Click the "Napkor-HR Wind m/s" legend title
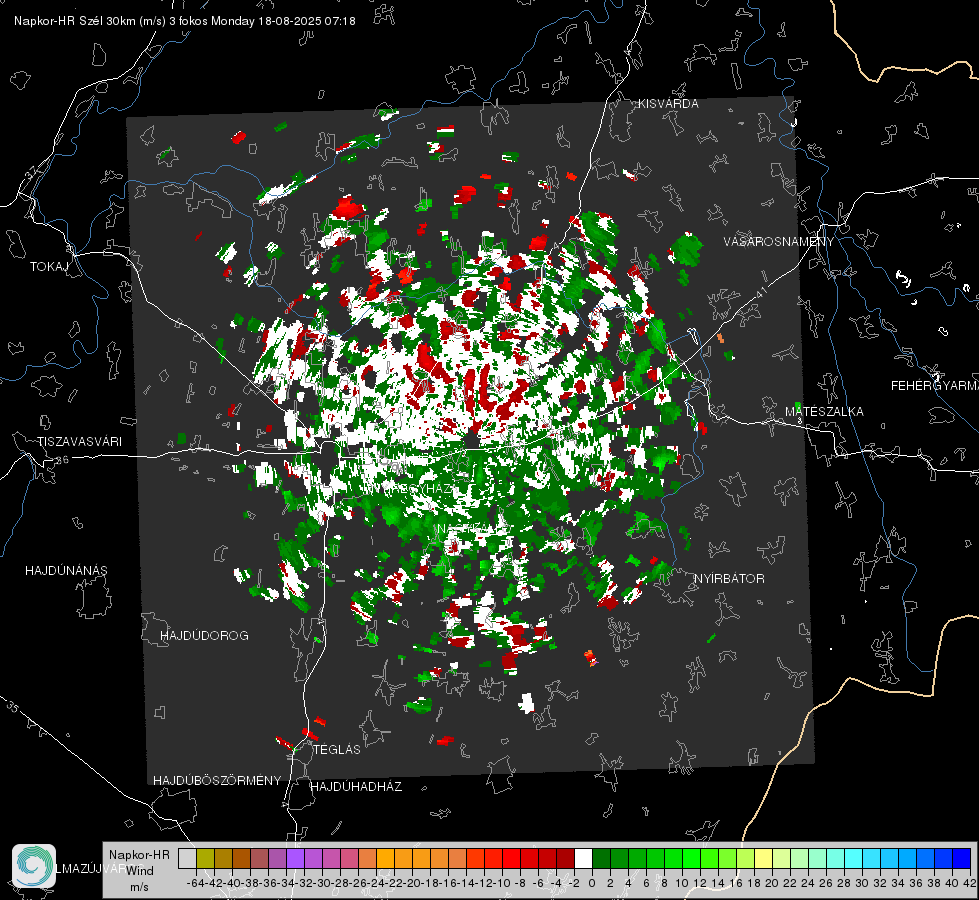The height and width of the screenshot is (900, 979). (139, 871)
